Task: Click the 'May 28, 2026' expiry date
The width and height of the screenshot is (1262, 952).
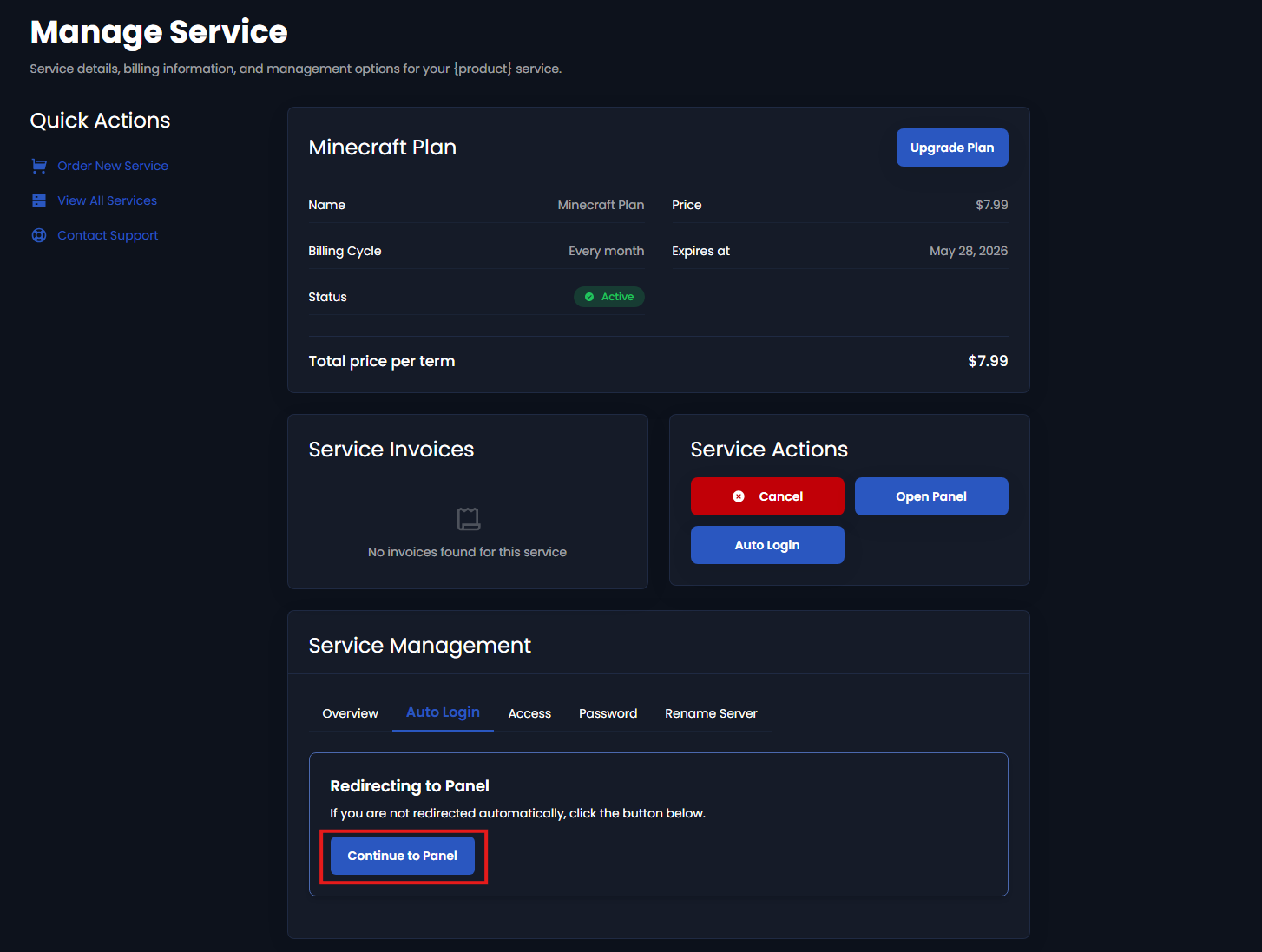Action: (x=969, y=251)
